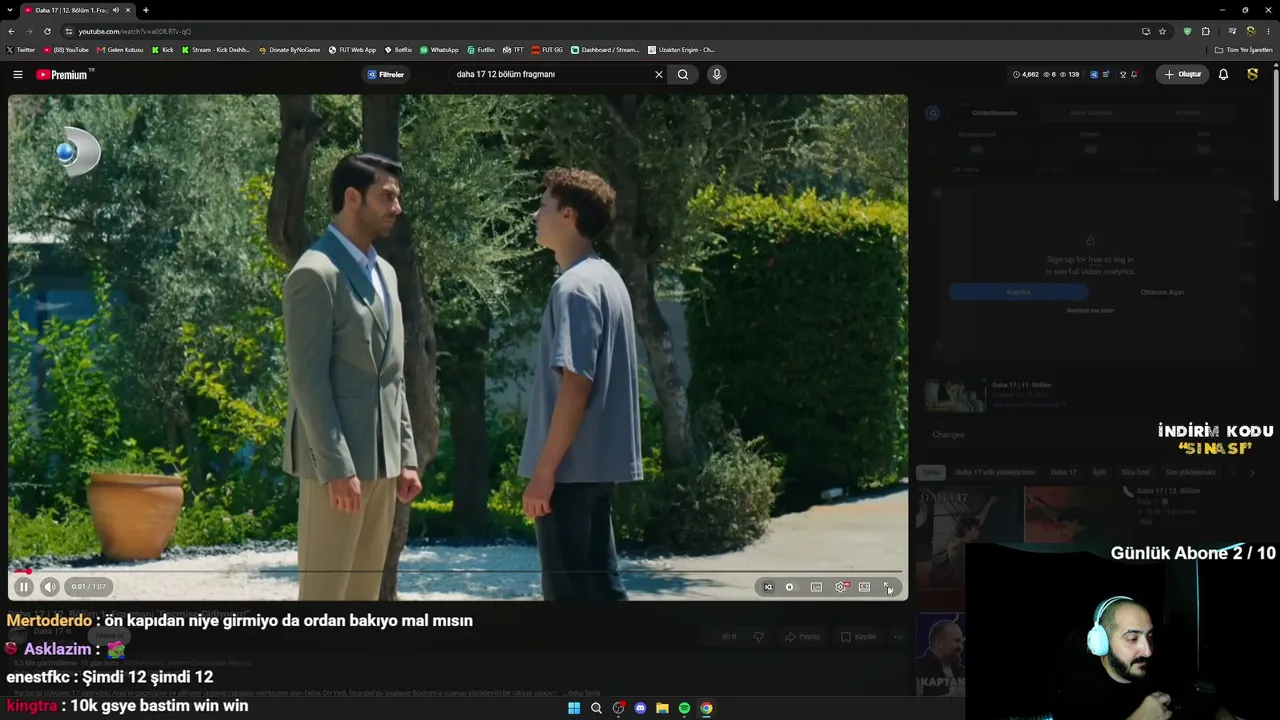
Task: Open the FUT GG bookmark
Action: click(547, 50)
